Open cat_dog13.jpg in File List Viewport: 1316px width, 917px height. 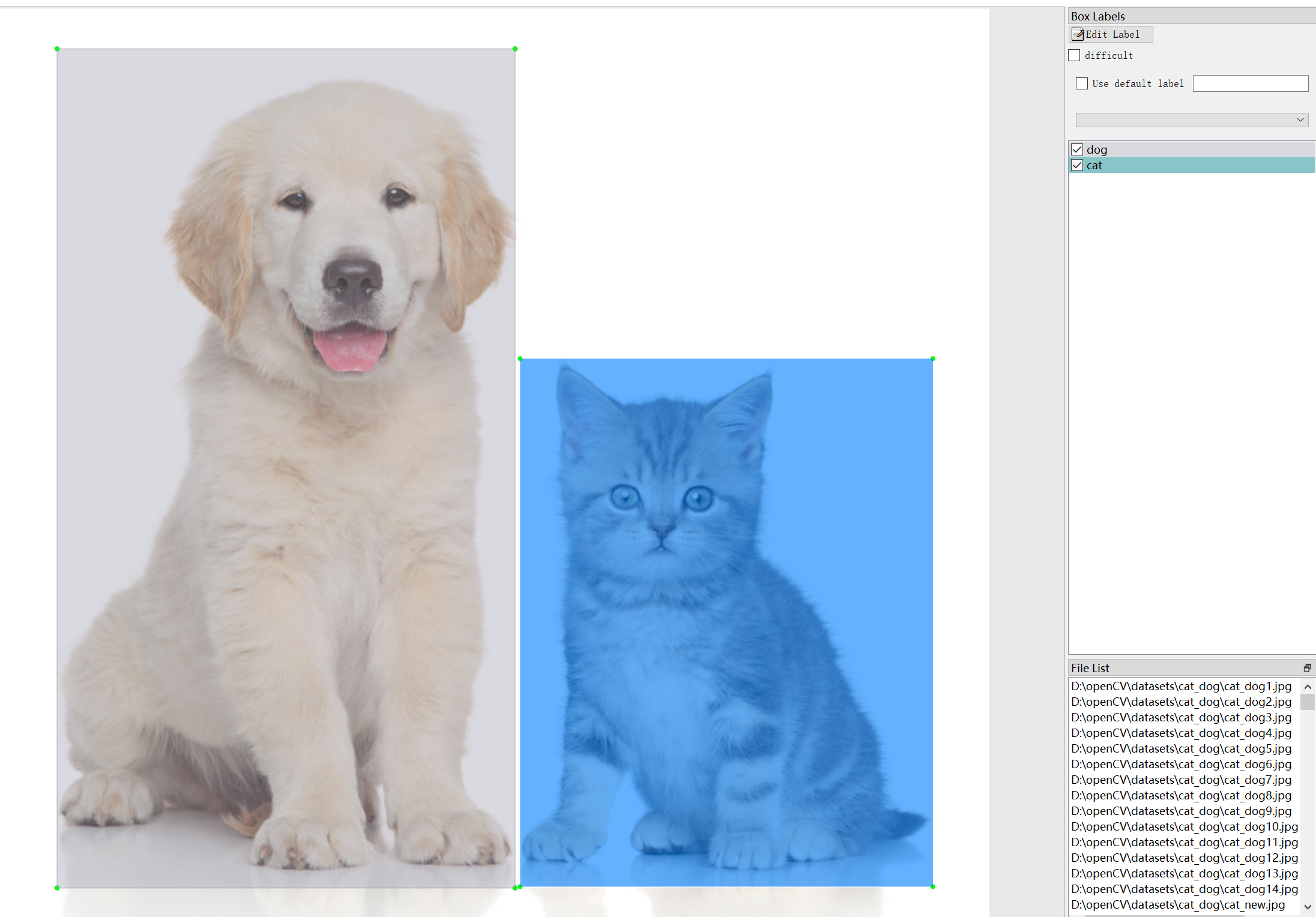click(x=1185, y=873)
